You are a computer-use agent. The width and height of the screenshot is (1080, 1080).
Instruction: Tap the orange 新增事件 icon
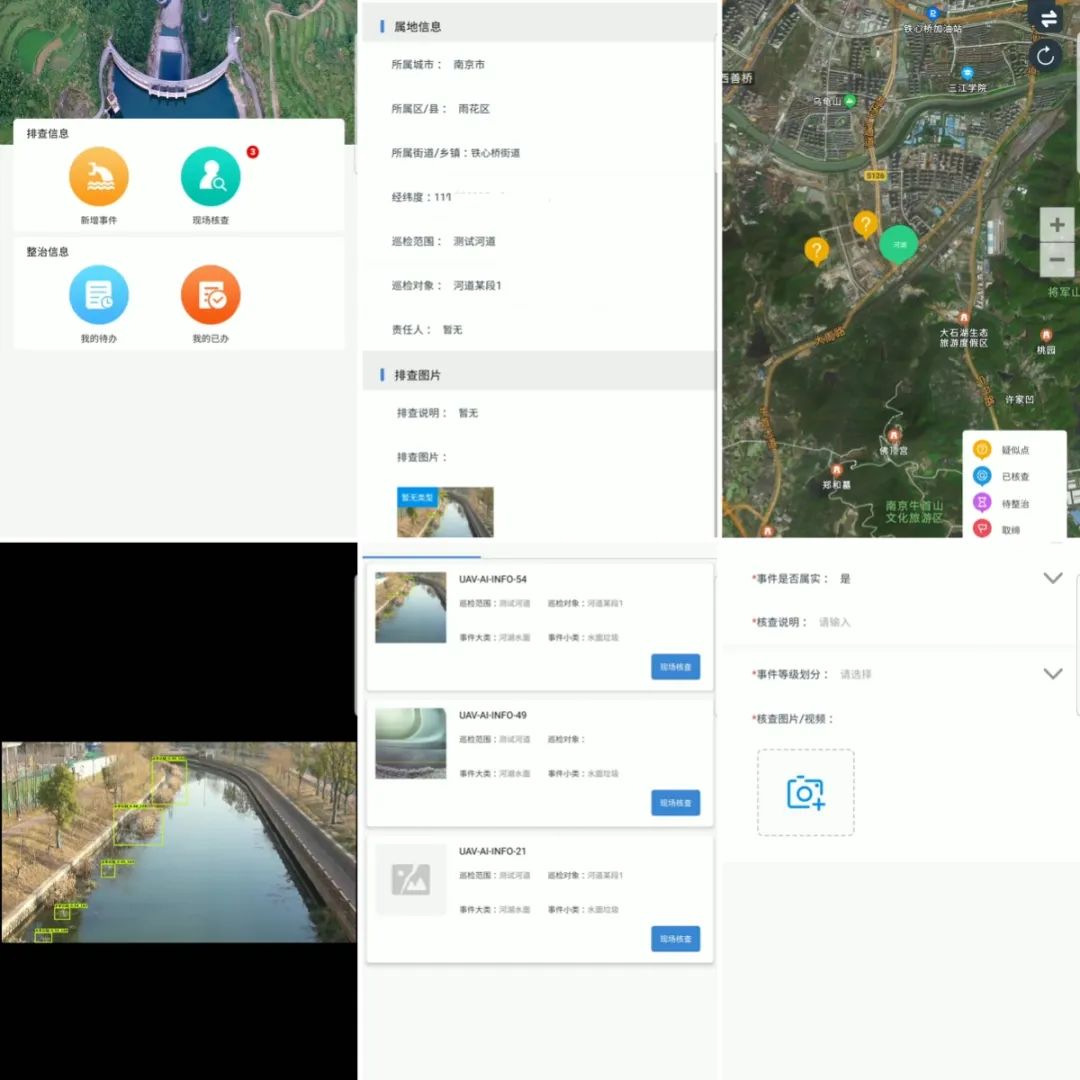(x=98, y=177)
